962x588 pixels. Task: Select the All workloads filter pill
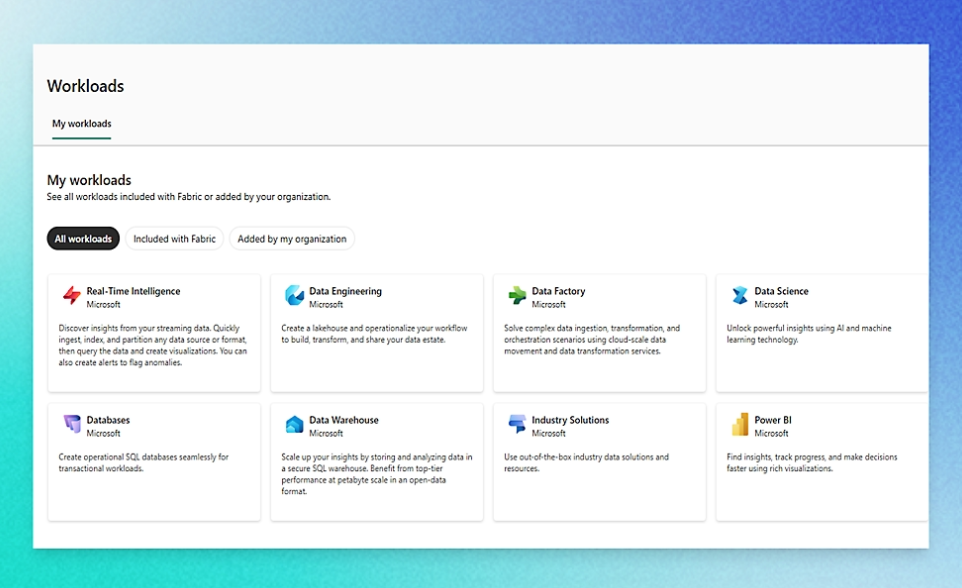83,239
